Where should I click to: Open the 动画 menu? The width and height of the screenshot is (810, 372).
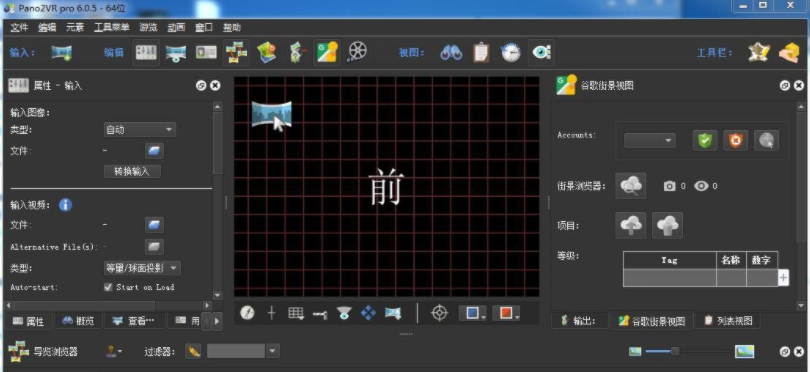176,27
